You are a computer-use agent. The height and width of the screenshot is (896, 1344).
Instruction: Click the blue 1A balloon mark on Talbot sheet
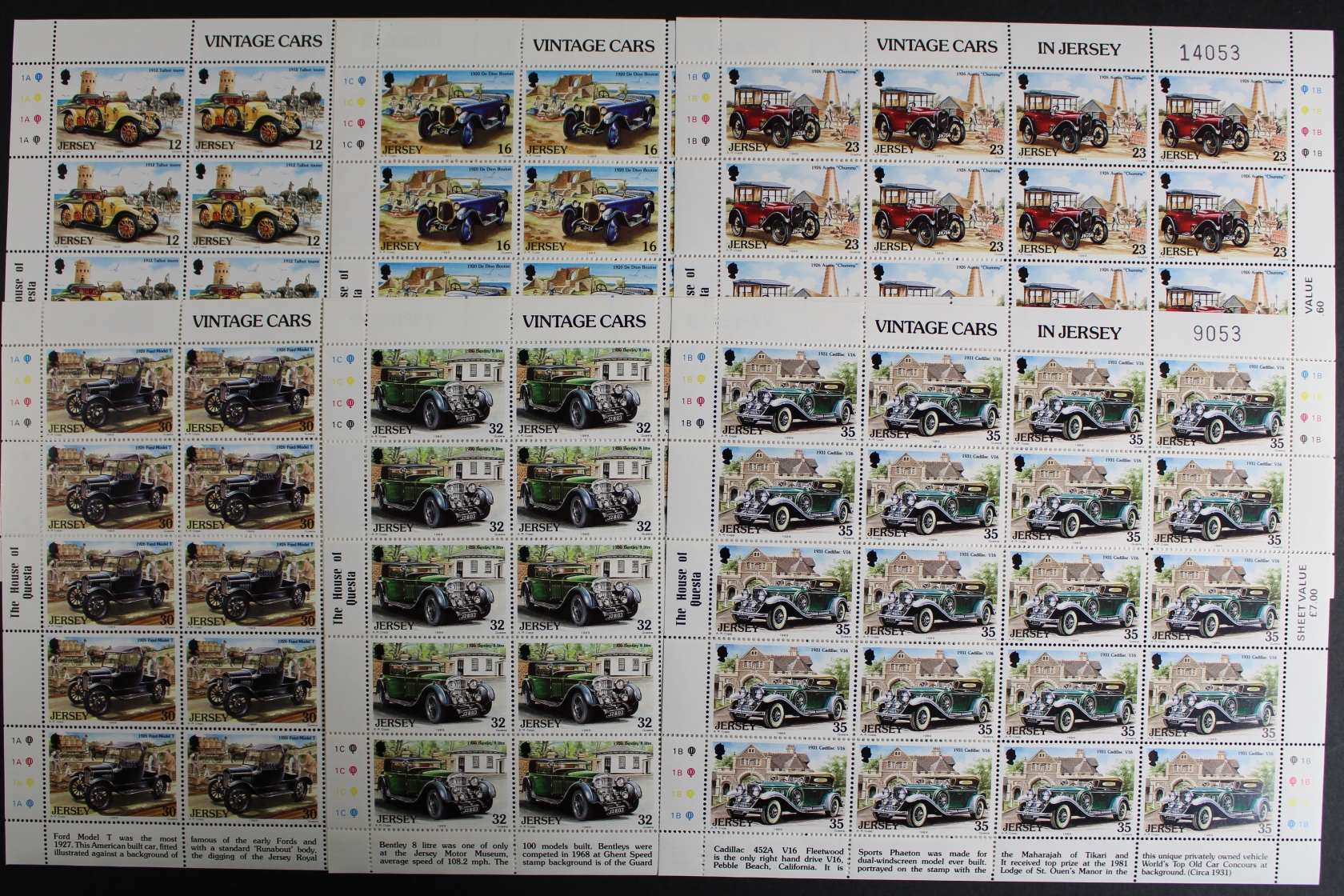tap(38, 78)
